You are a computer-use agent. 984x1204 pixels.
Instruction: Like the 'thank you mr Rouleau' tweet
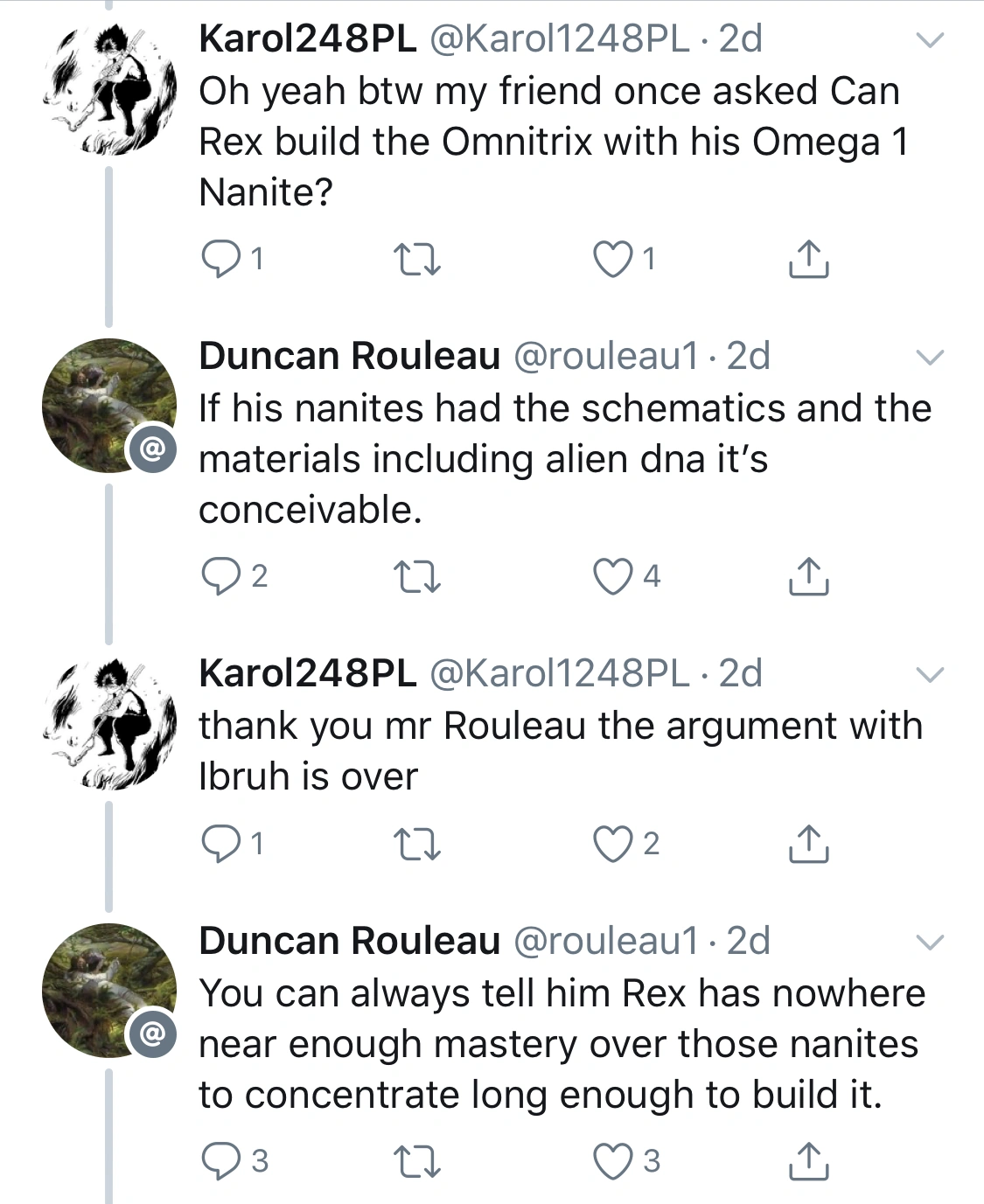tap(612, 844)
